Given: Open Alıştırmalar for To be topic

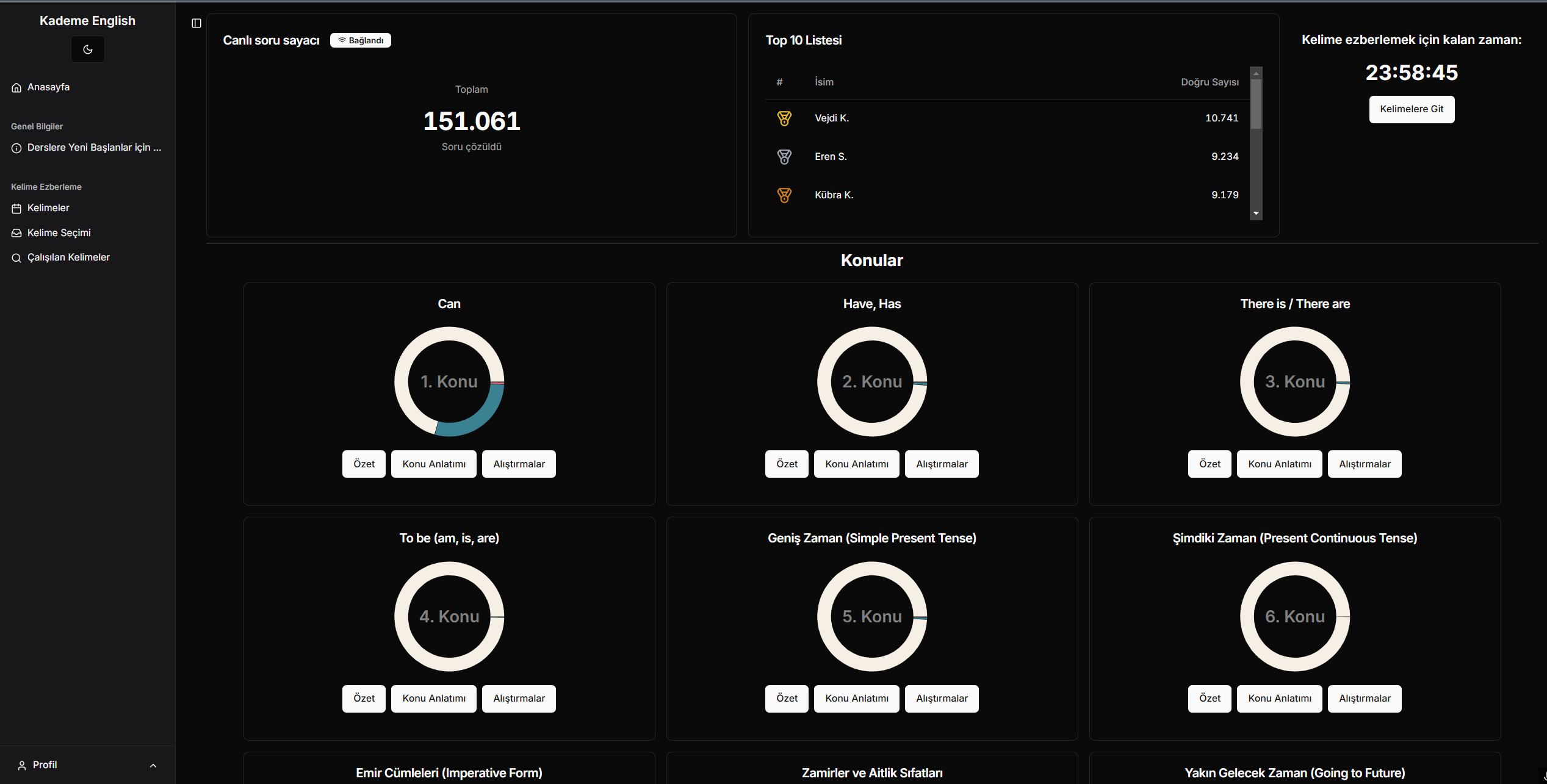Looking at the screenshot, I should pyautogui.click(x=519, y=699).
